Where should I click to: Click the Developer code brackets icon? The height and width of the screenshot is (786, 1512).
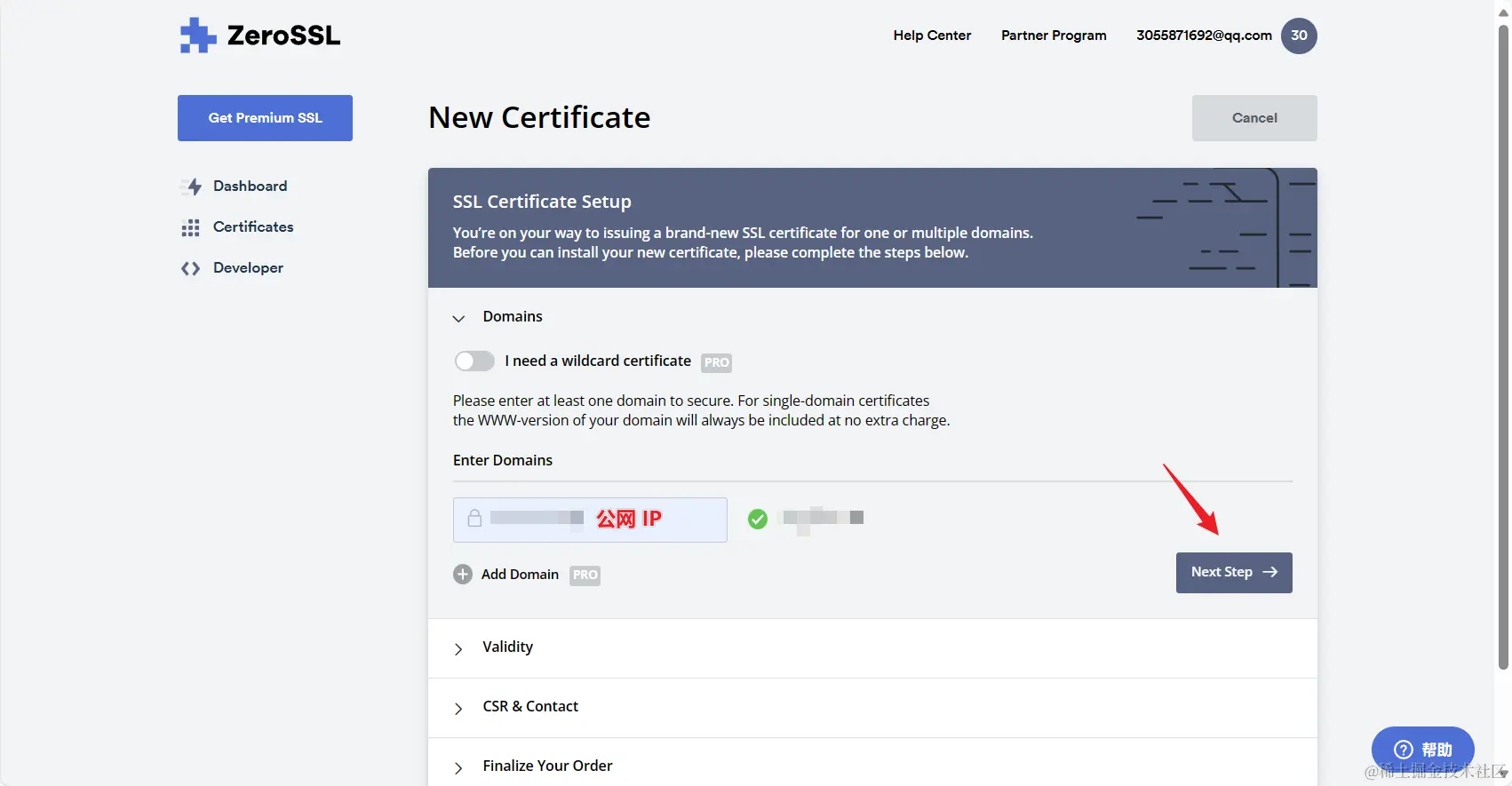tap(190, 268)
